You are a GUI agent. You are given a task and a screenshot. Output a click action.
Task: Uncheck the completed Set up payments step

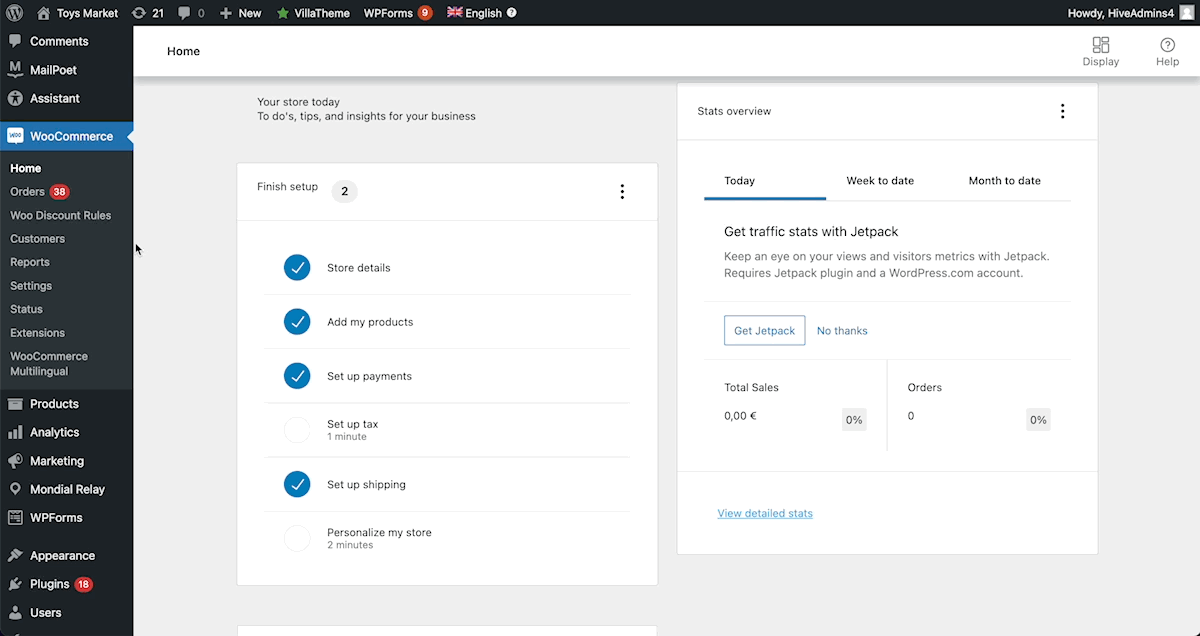pyautogui.click(x=297, y=376)
